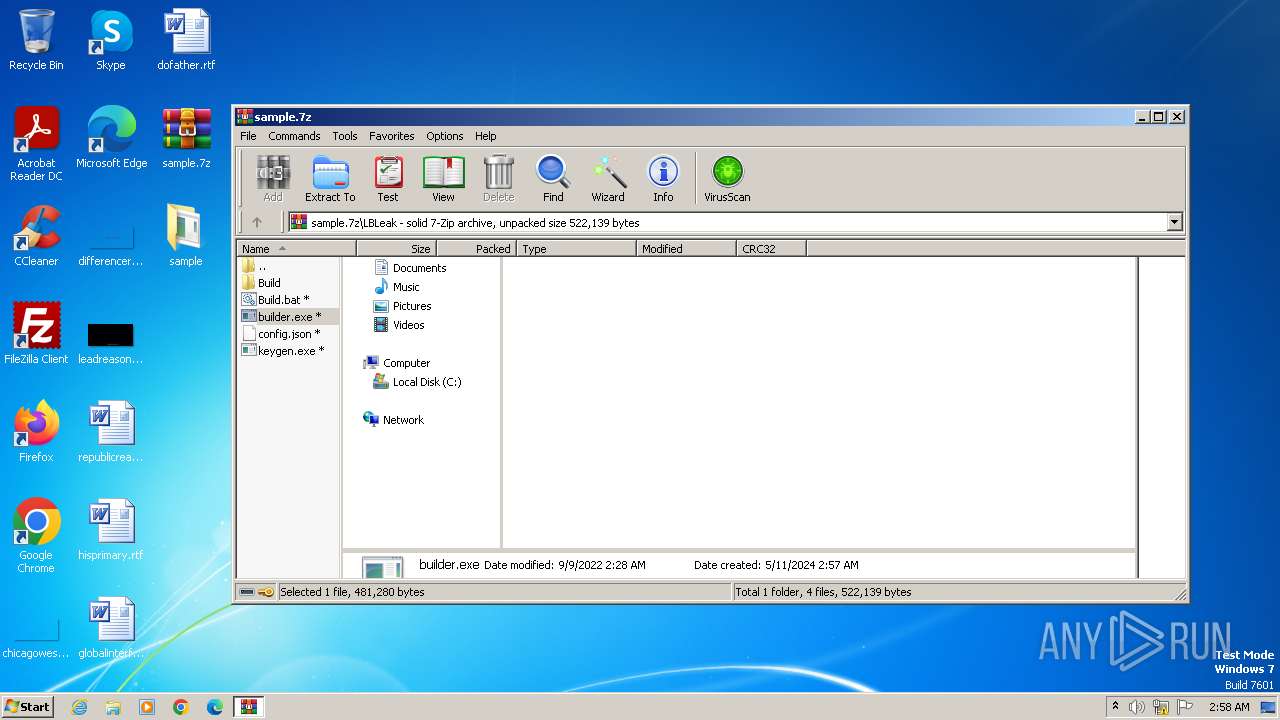Click the volume speaker tray icon
Viewport: 1280px width, 720px height.
[1137, 707]
